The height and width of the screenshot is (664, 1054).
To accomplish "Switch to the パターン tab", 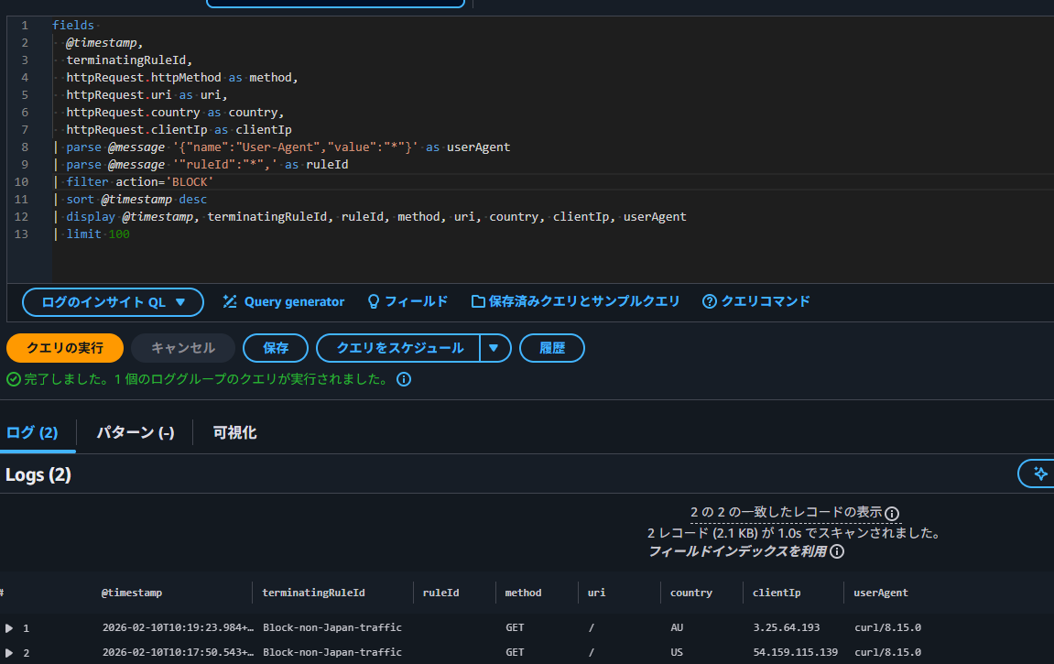I will pos(135,433).
